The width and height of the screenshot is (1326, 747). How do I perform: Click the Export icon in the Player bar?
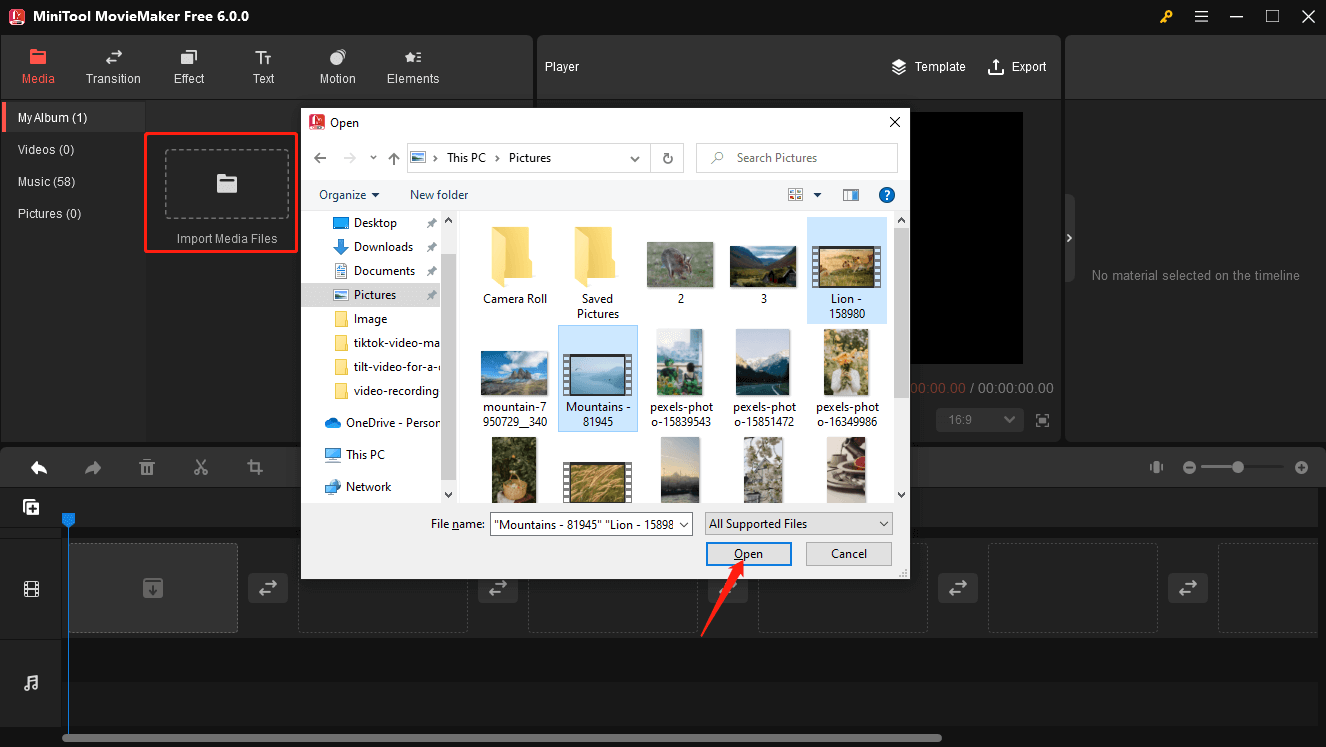pyautogui.click(x=995, y=66)
